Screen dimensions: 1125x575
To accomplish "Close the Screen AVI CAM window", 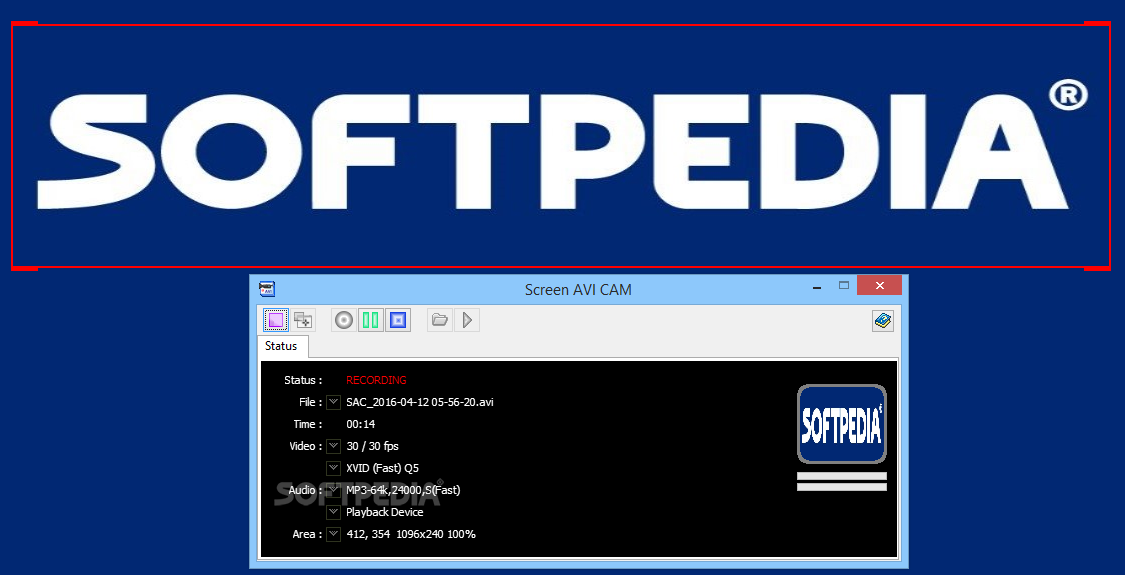I will coord(880,286).
